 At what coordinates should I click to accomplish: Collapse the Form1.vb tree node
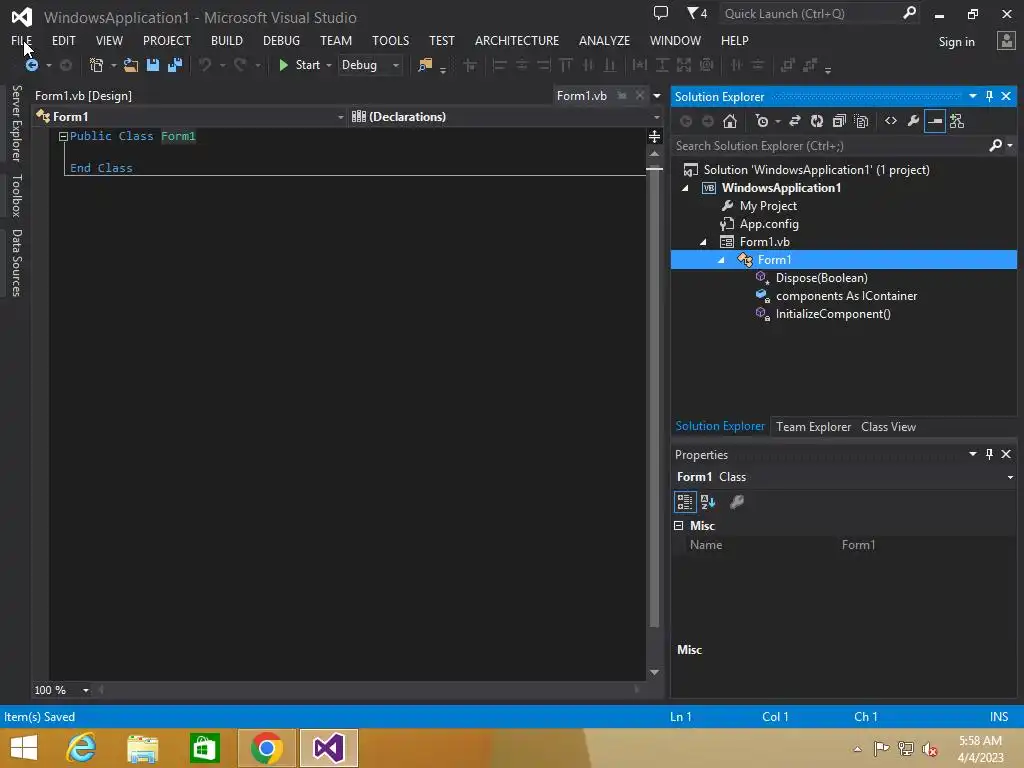coord(703,242)
